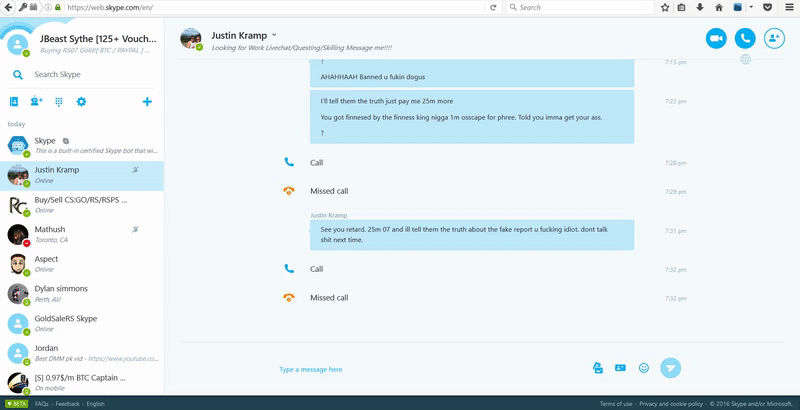
Task: Click the JBeast Sythe profile avatar
Action: (18, 44)
